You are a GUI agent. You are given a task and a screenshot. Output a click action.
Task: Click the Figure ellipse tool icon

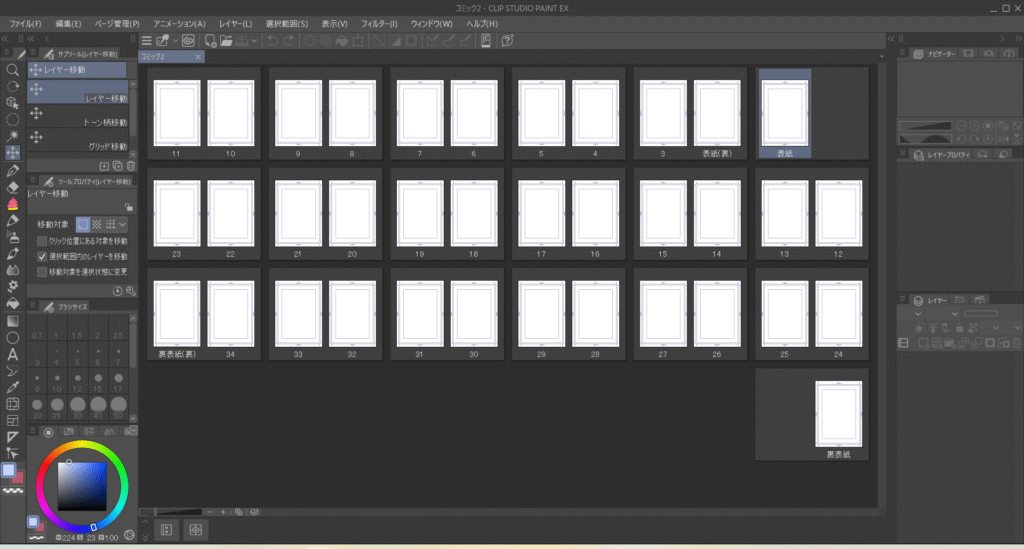pos(13,338)
